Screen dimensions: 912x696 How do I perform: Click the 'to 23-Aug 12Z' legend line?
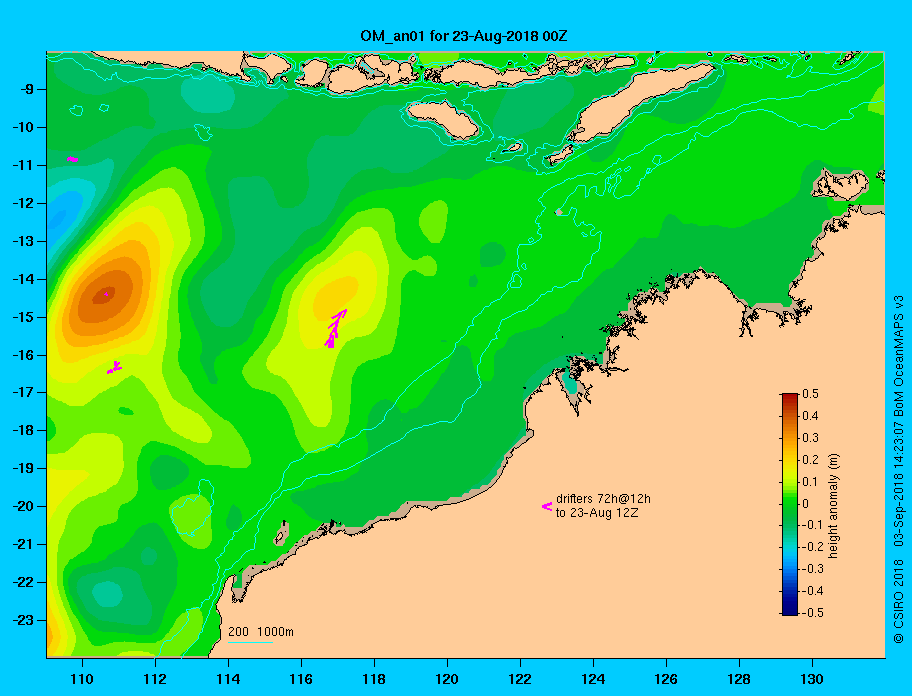pyautogui.click(x=597, y=513)
